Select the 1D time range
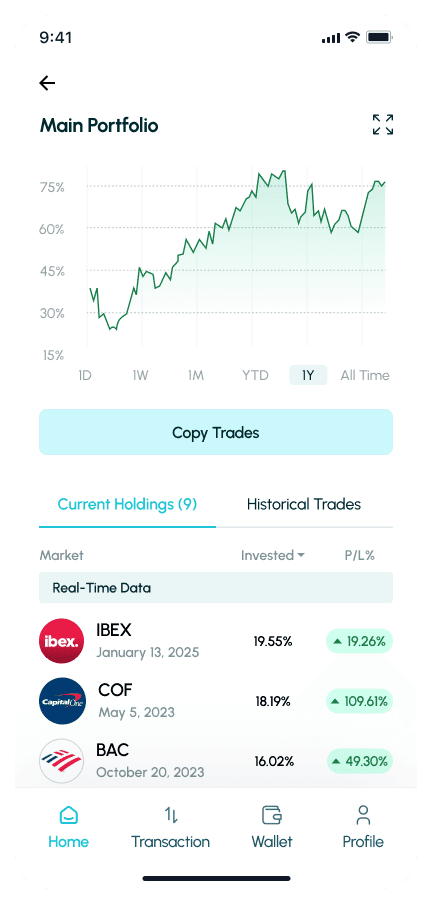 pos(85,375)
